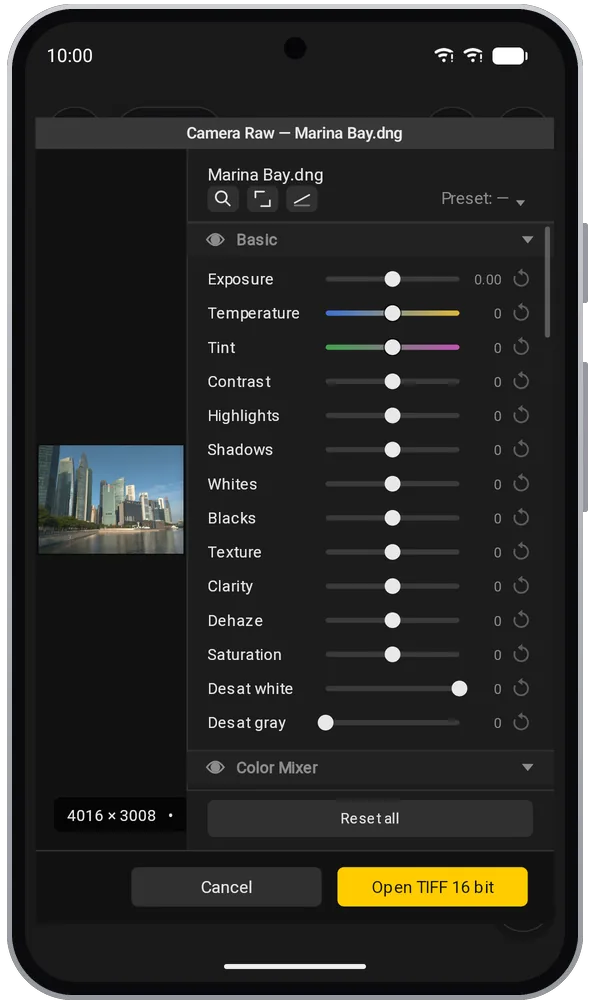Toggle Color Mixer visibility eye
590x1004 pixels.
215,767
